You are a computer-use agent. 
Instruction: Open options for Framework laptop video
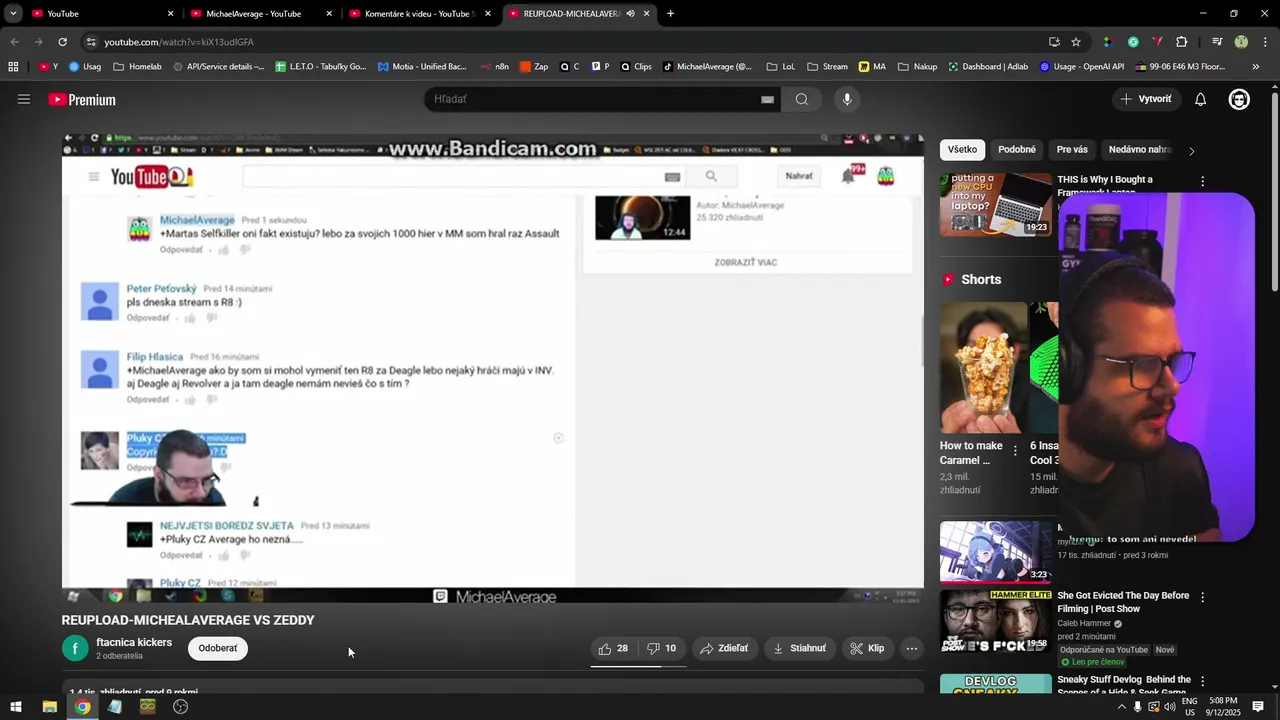pos(1203,182)
